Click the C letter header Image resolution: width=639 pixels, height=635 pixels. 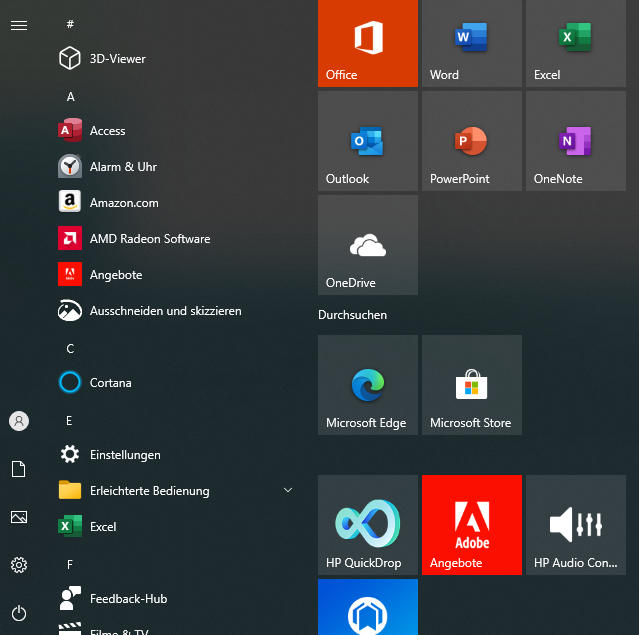coord(70,348)
